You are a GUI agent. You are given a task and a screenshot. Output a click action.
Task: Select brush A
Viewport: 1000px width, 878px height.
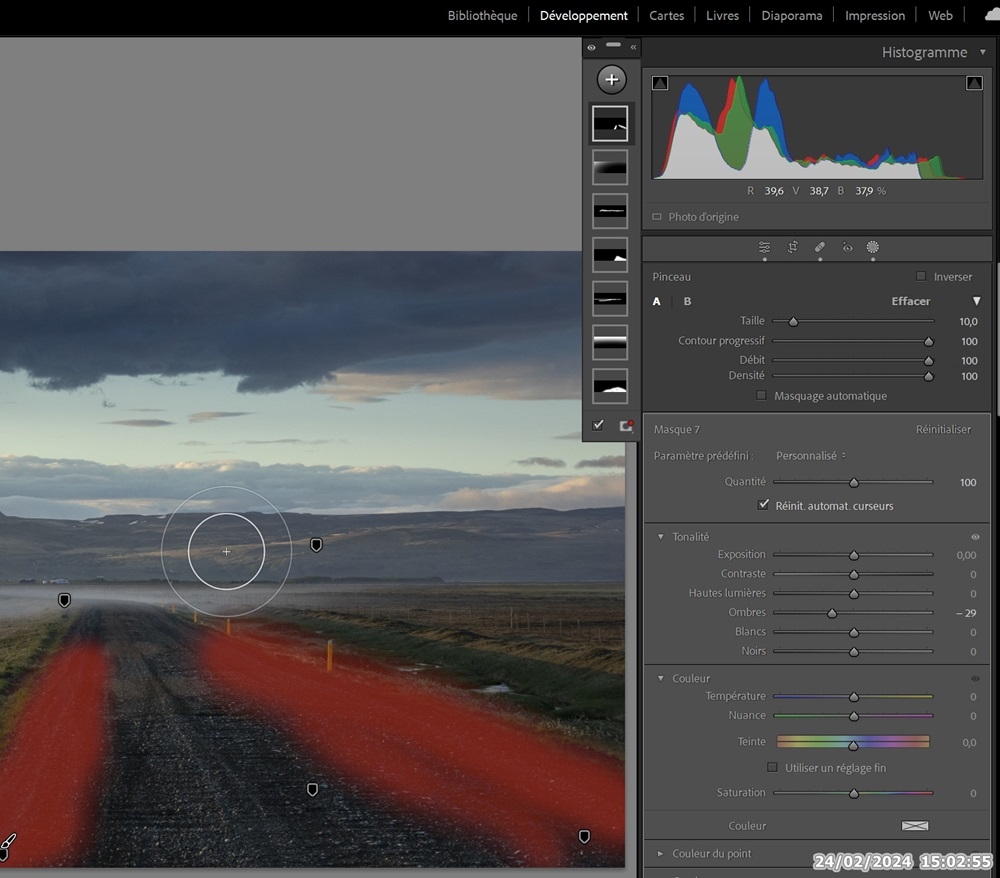pos(656,302)
